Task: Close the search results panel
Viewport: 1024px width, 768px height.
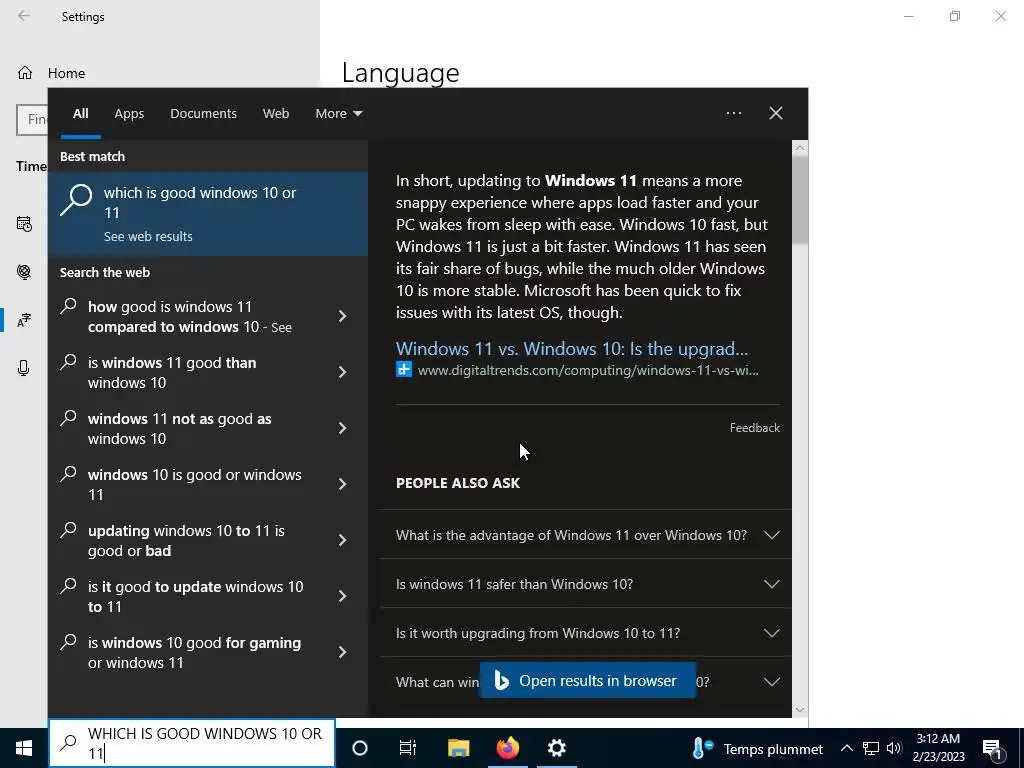Action: [776, 113]
